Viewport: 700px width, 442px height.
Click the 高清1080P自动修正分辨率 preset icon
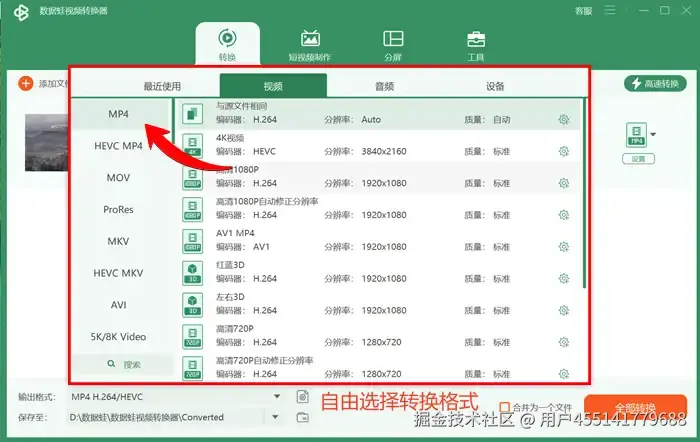(x=192, y=209)
